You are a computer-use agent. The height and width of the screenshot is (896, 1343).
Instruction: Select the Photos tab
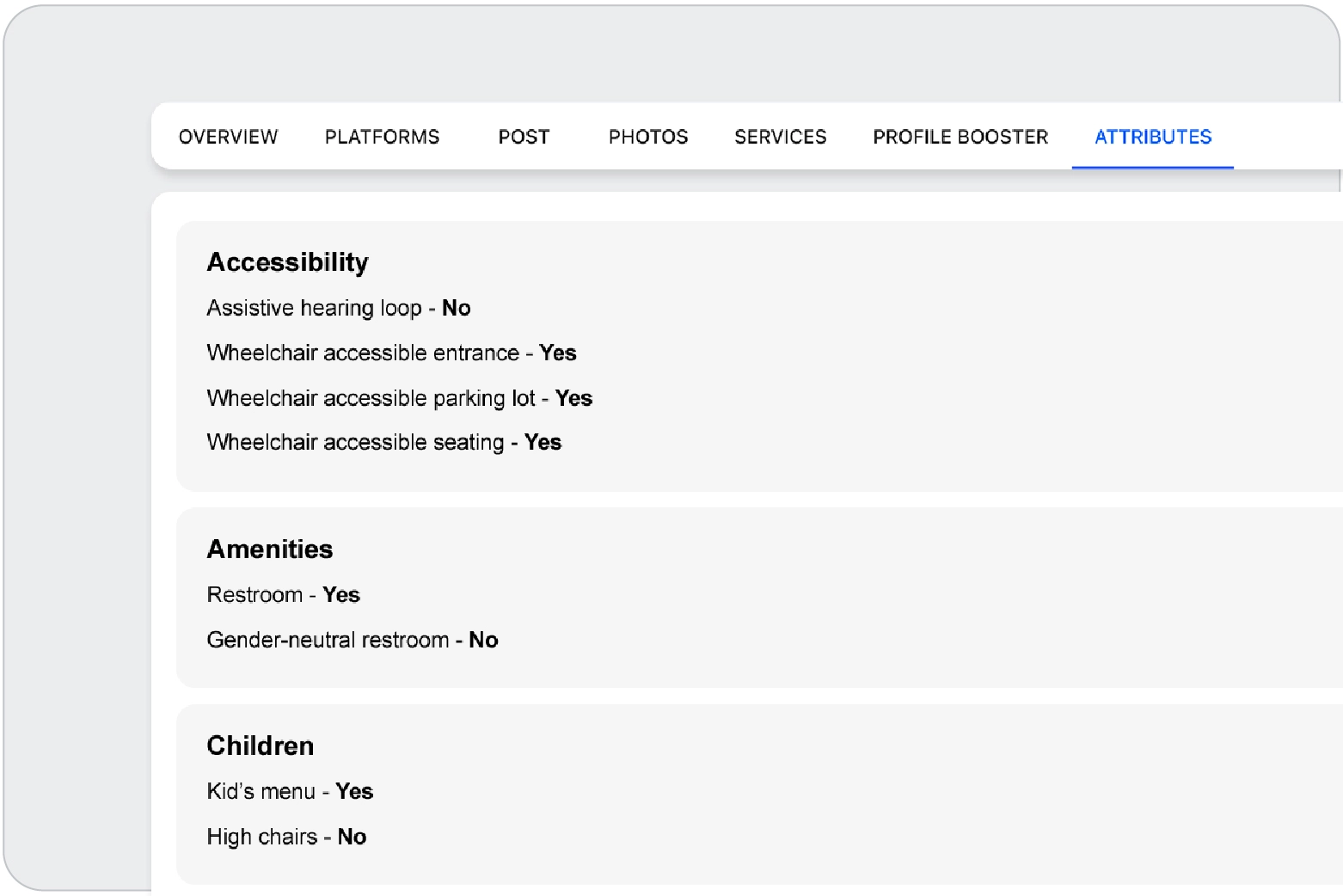tap(648, 137)
